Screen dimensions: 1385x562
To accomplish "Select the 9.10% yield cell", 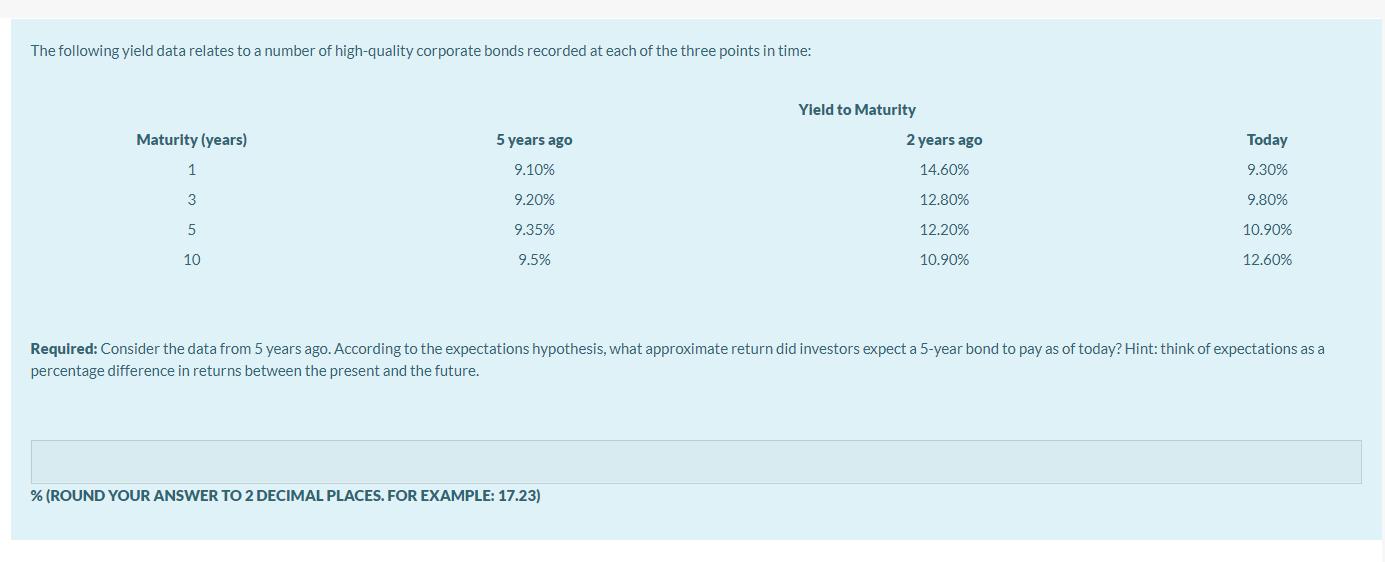I will (534, 170).
